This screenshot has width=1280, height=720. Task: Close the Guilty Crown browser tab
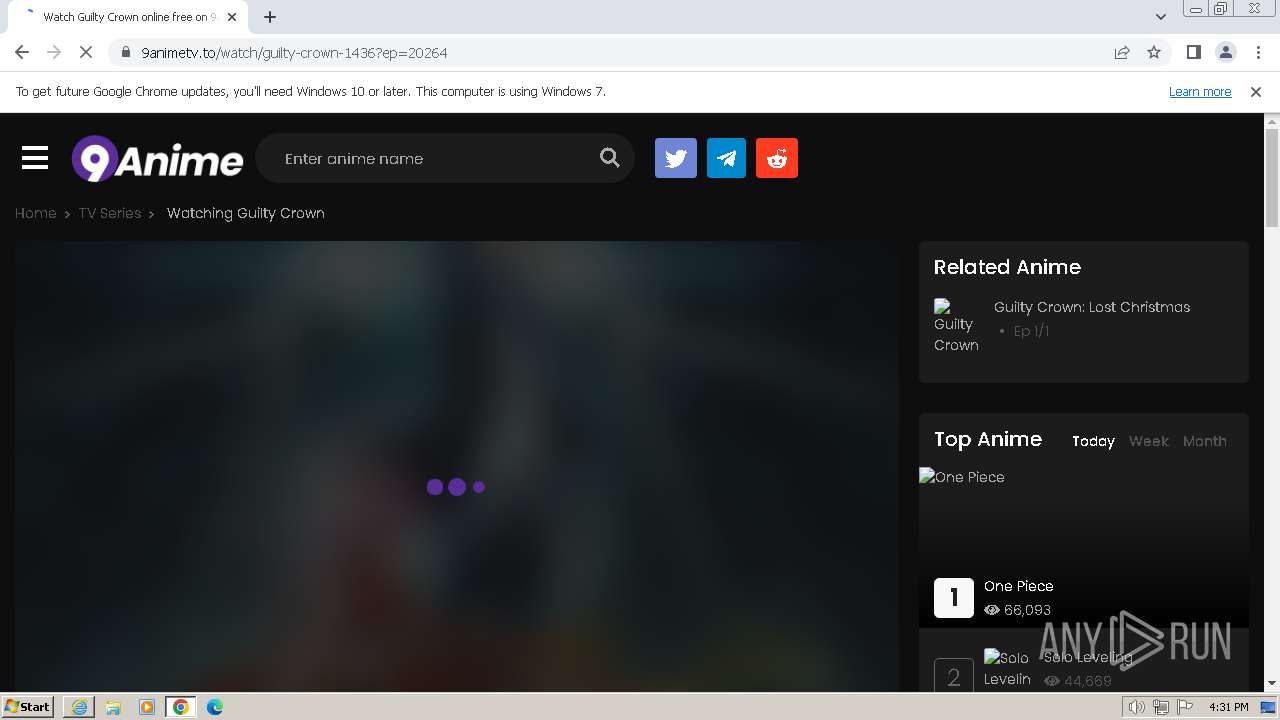[x=231, y=17]
